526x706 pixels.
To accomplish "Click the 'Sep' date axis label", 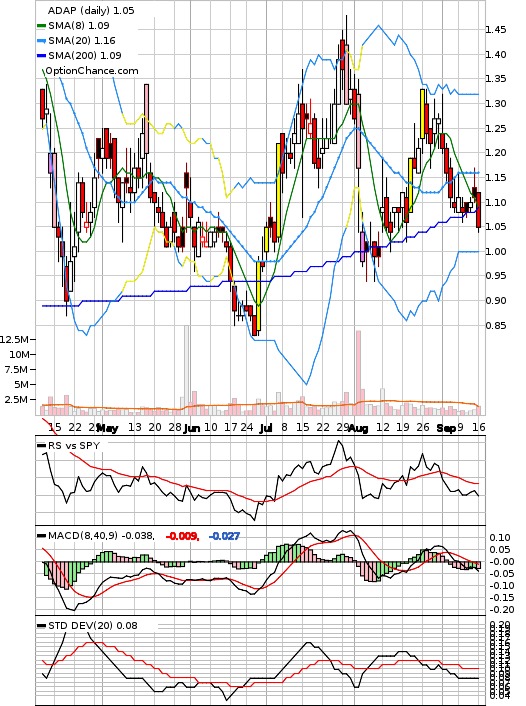I will click(446, 428).
